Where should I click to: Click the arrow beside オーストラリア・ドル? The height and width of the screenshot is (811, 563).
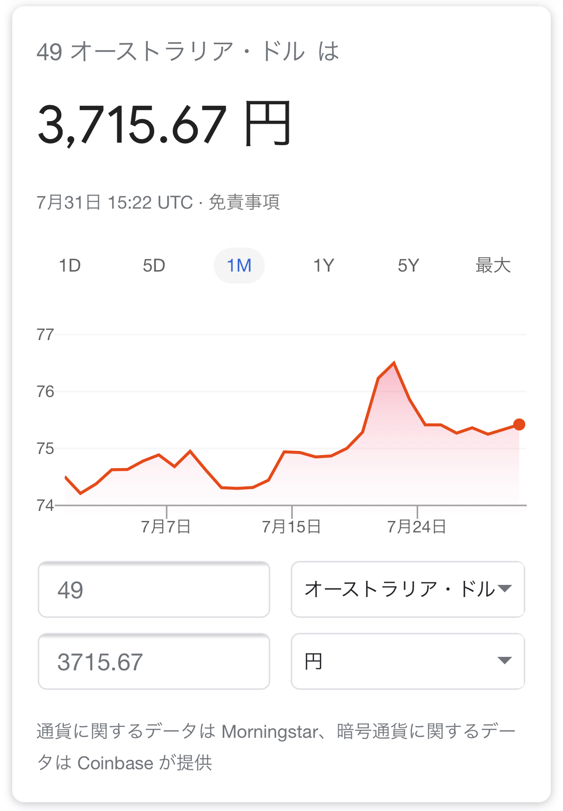[x=504, y=589]
